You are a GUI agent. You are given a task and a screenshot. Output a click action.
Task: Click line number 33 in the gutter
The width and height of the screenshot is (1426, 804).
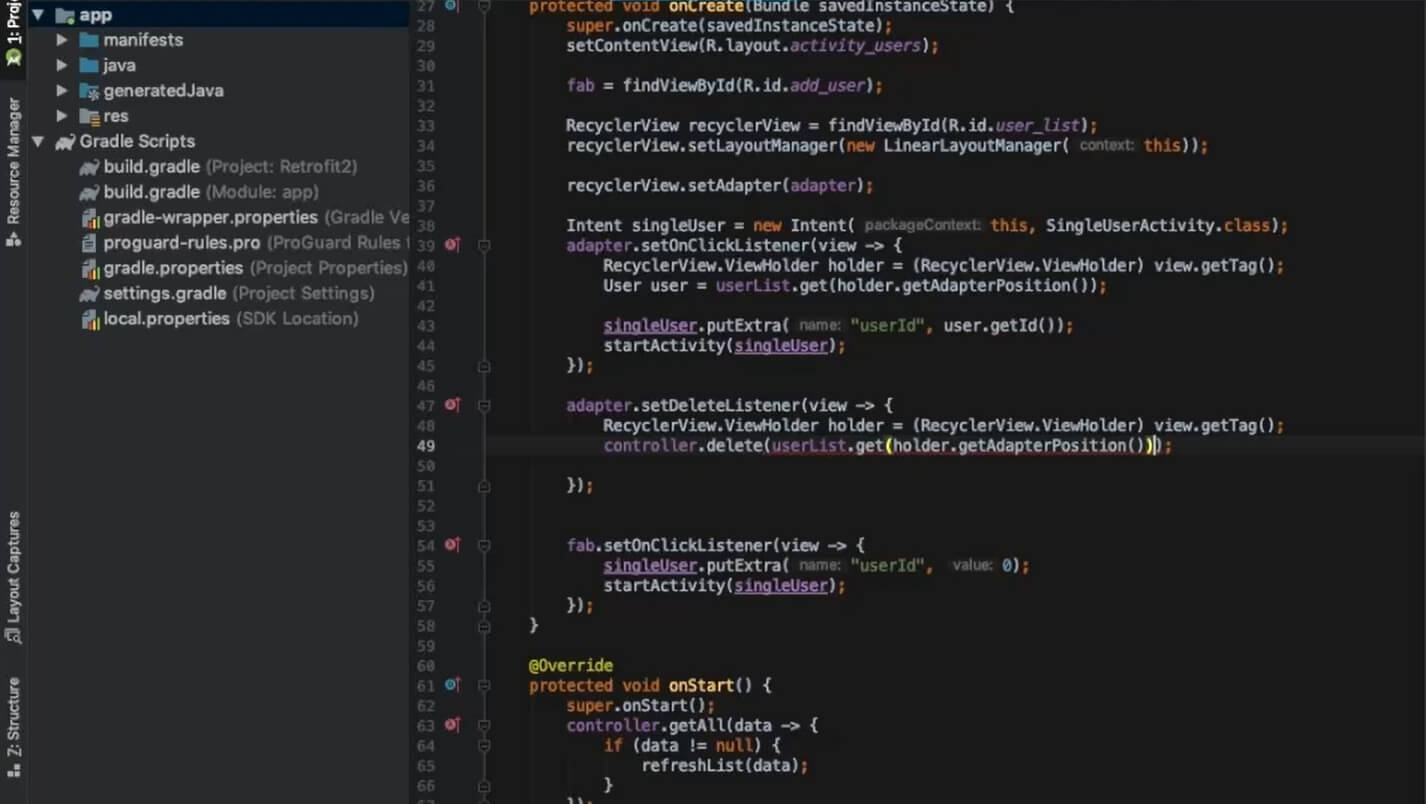425,126
